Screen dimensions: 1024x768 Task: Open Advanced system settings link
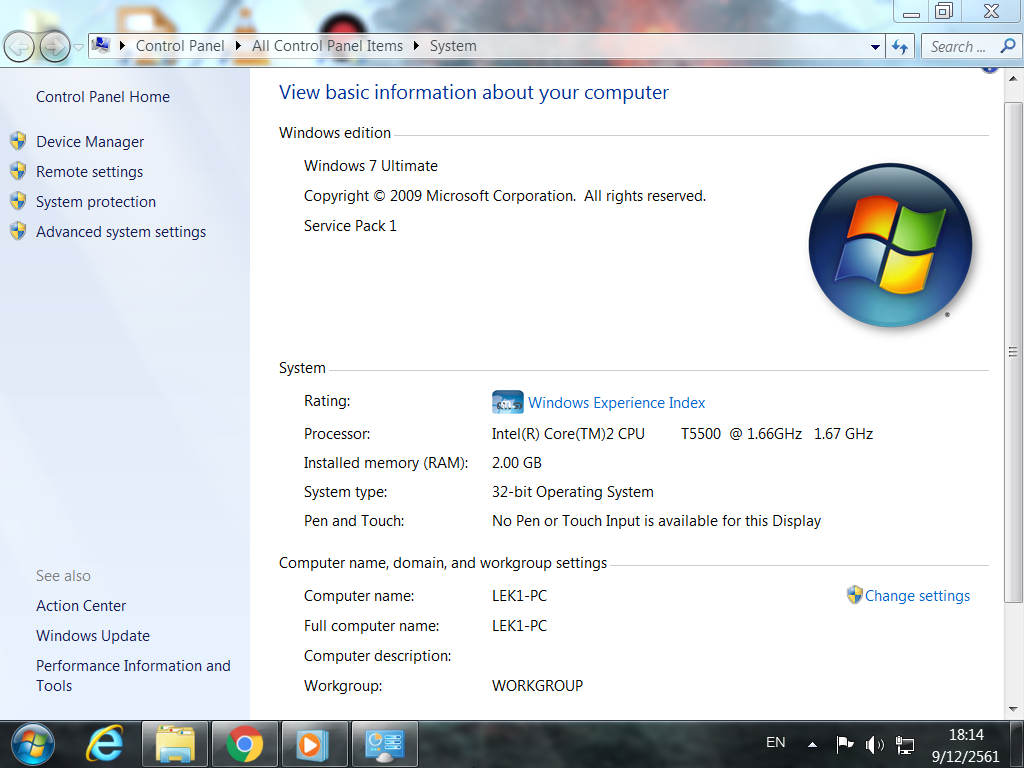(x=121, y=232)
